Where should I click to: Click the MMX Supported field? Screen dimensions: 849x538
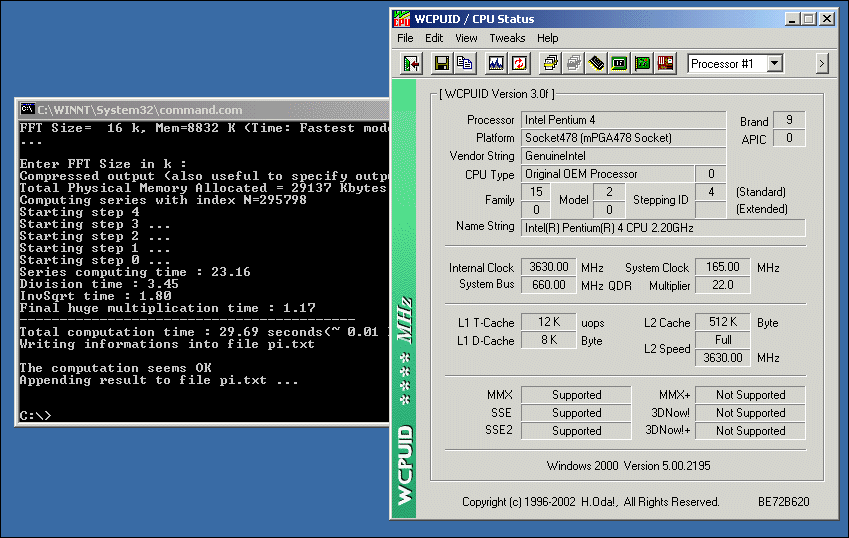tap(576, 395)
